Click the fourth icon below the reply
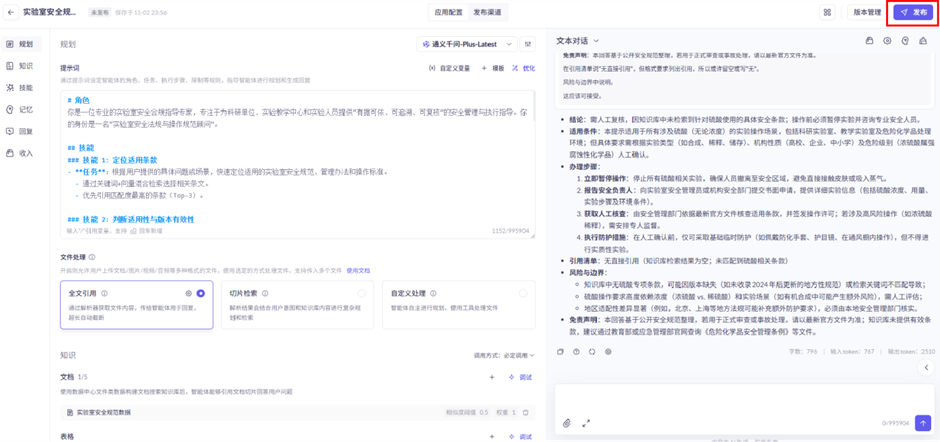 [x=608, y=351]
